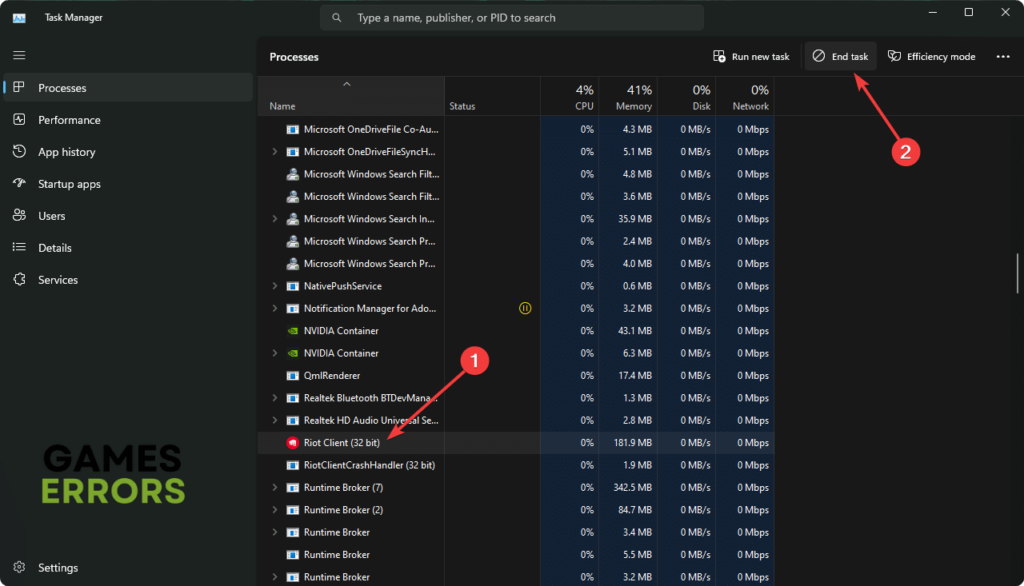The image size is (1024, 586).
Task: Enable Efficiency mode for selected process
Action: tap(930, 56)
